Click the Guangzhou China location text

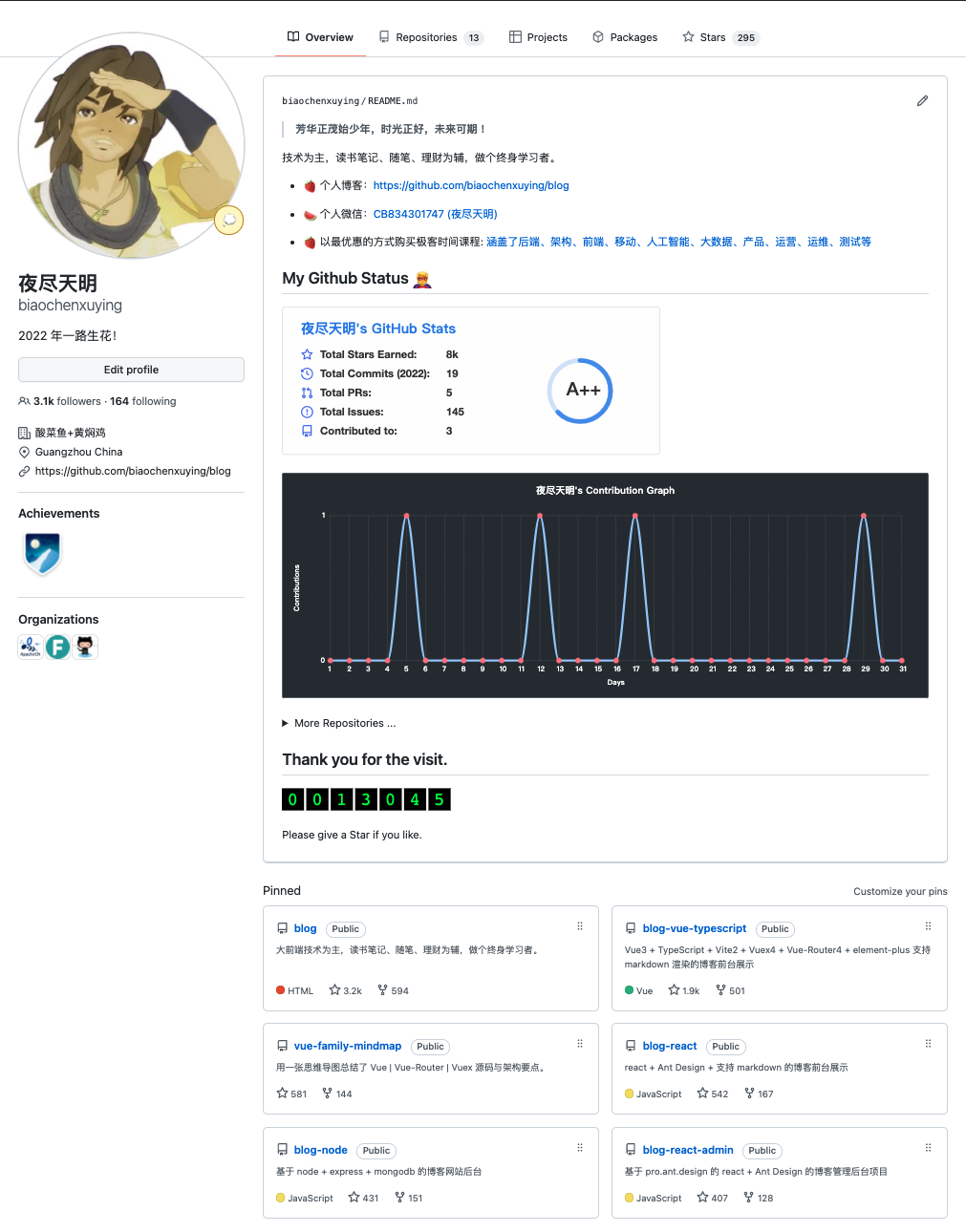79,452
